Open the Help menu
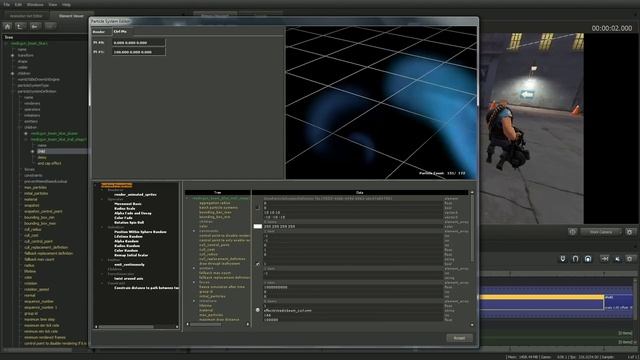 (67, 4)
